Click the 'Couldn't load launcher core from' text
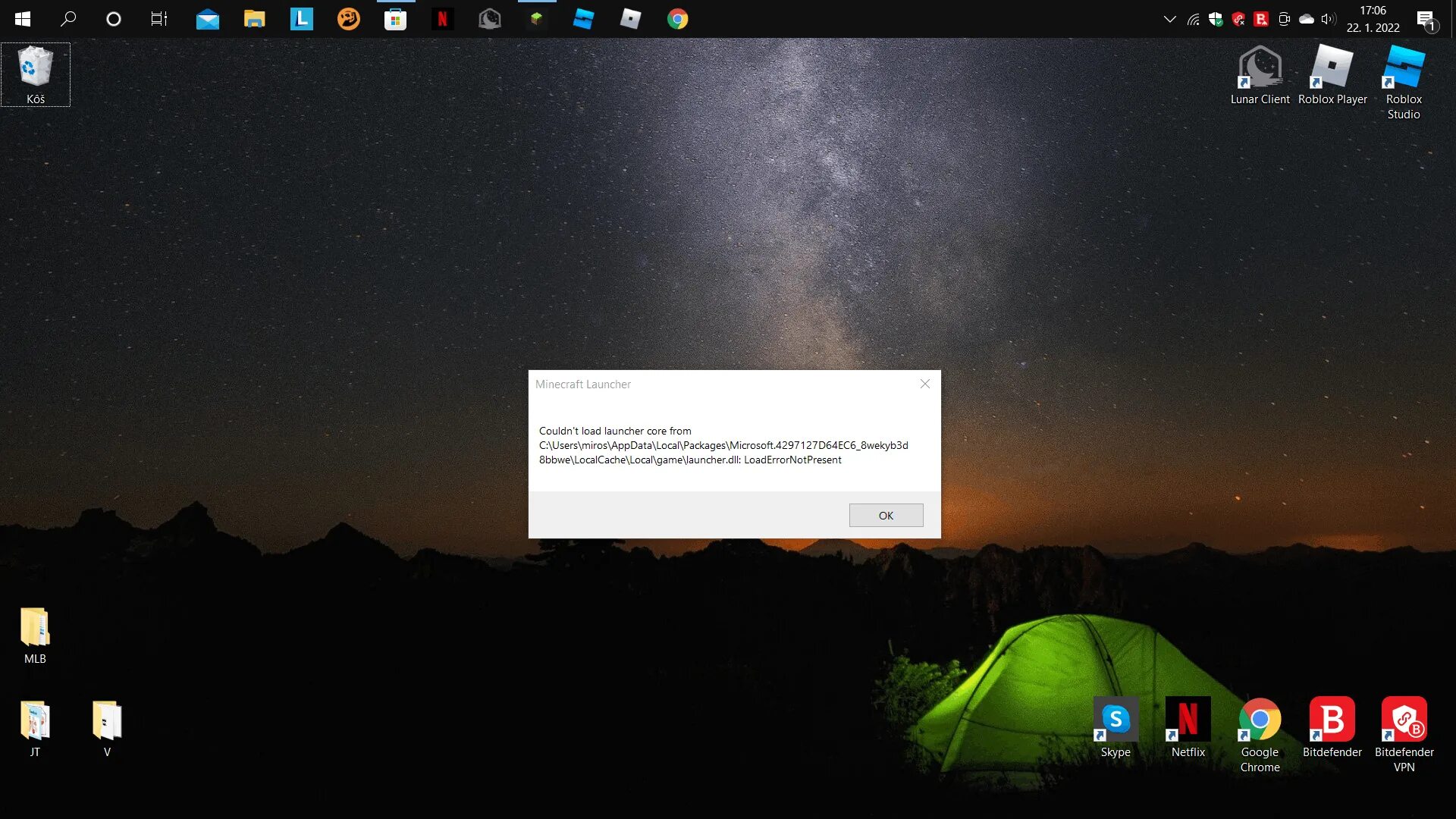The image size is (1456, 819). (615, 431)
